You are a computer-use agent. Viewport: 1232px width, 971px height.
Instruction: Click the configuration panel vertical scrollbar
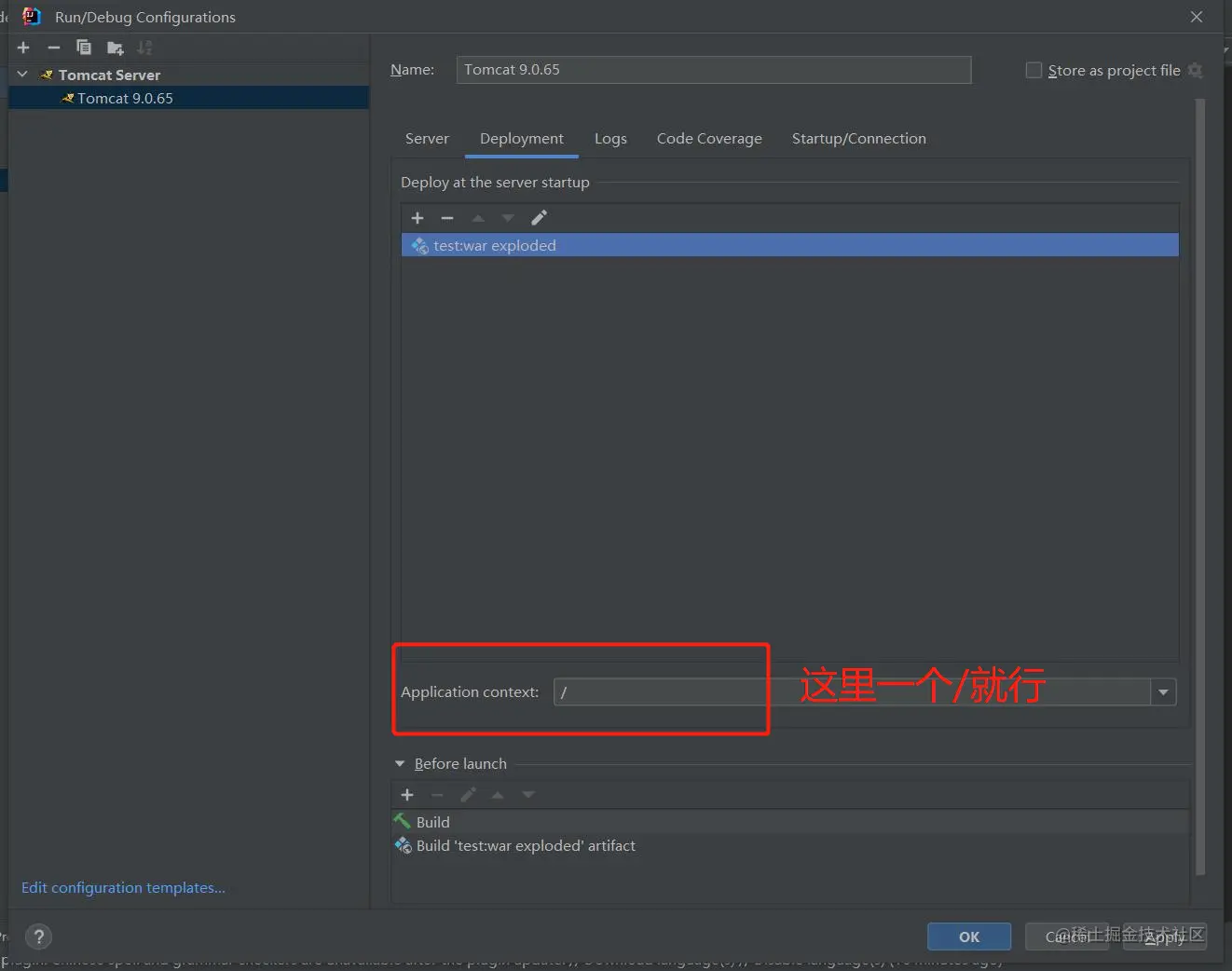tap(1200, 485)
